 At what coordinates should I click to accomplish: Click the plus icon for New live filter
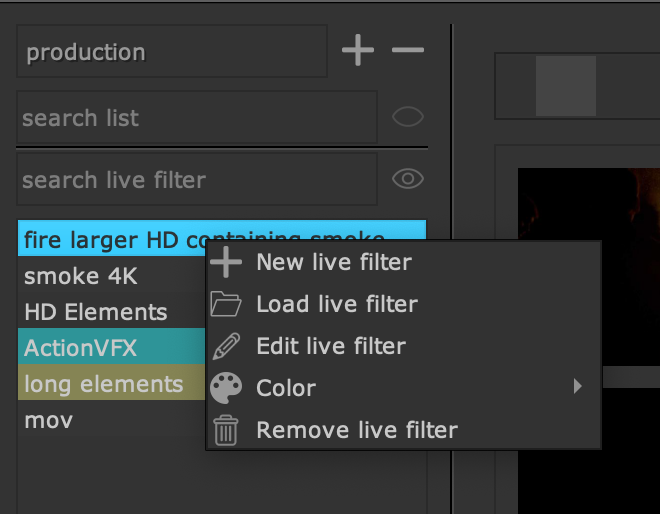pos(227,263)
